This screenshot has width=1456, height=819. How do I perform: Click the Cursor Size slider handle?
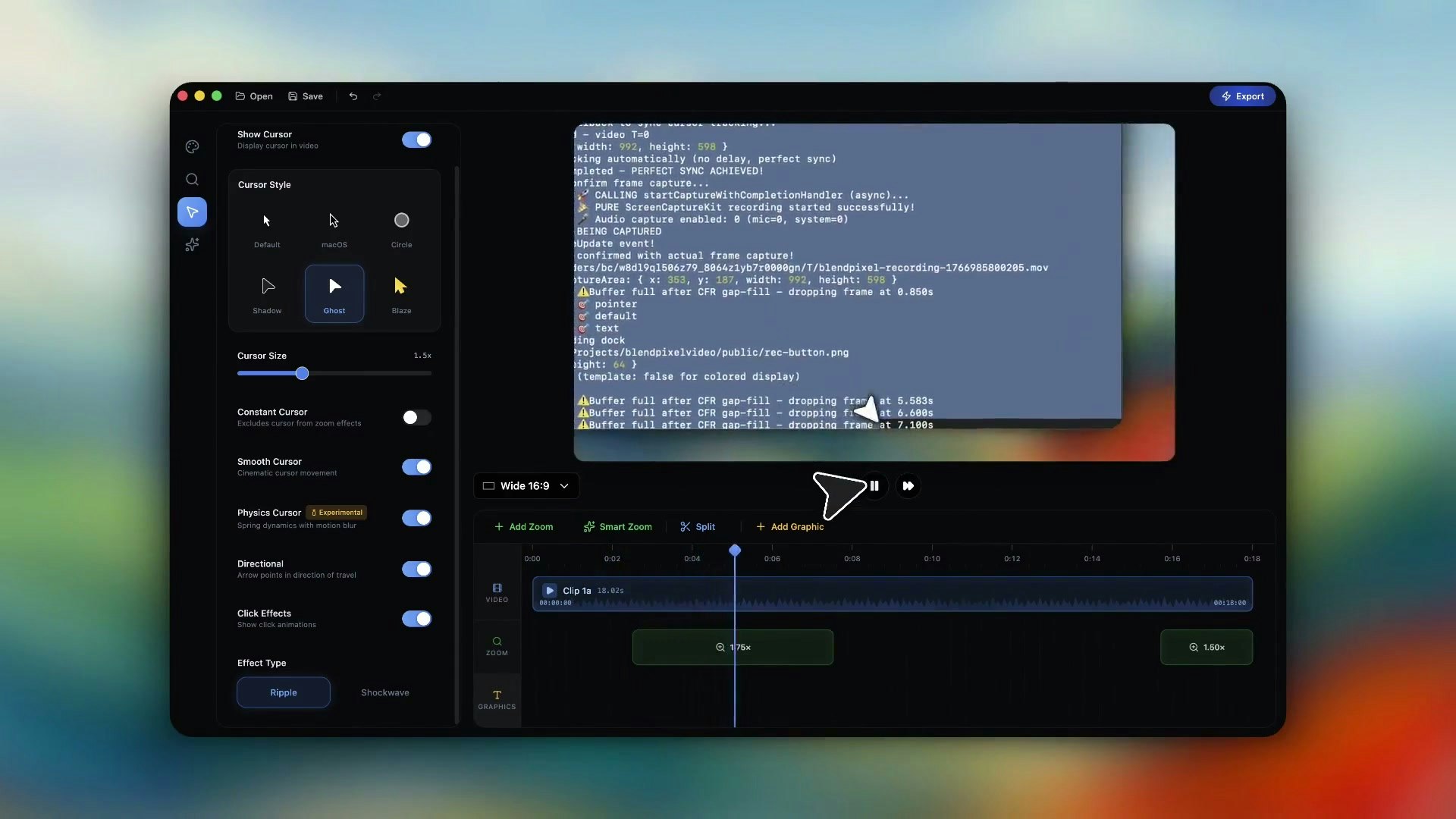click(x=302, y=373)
